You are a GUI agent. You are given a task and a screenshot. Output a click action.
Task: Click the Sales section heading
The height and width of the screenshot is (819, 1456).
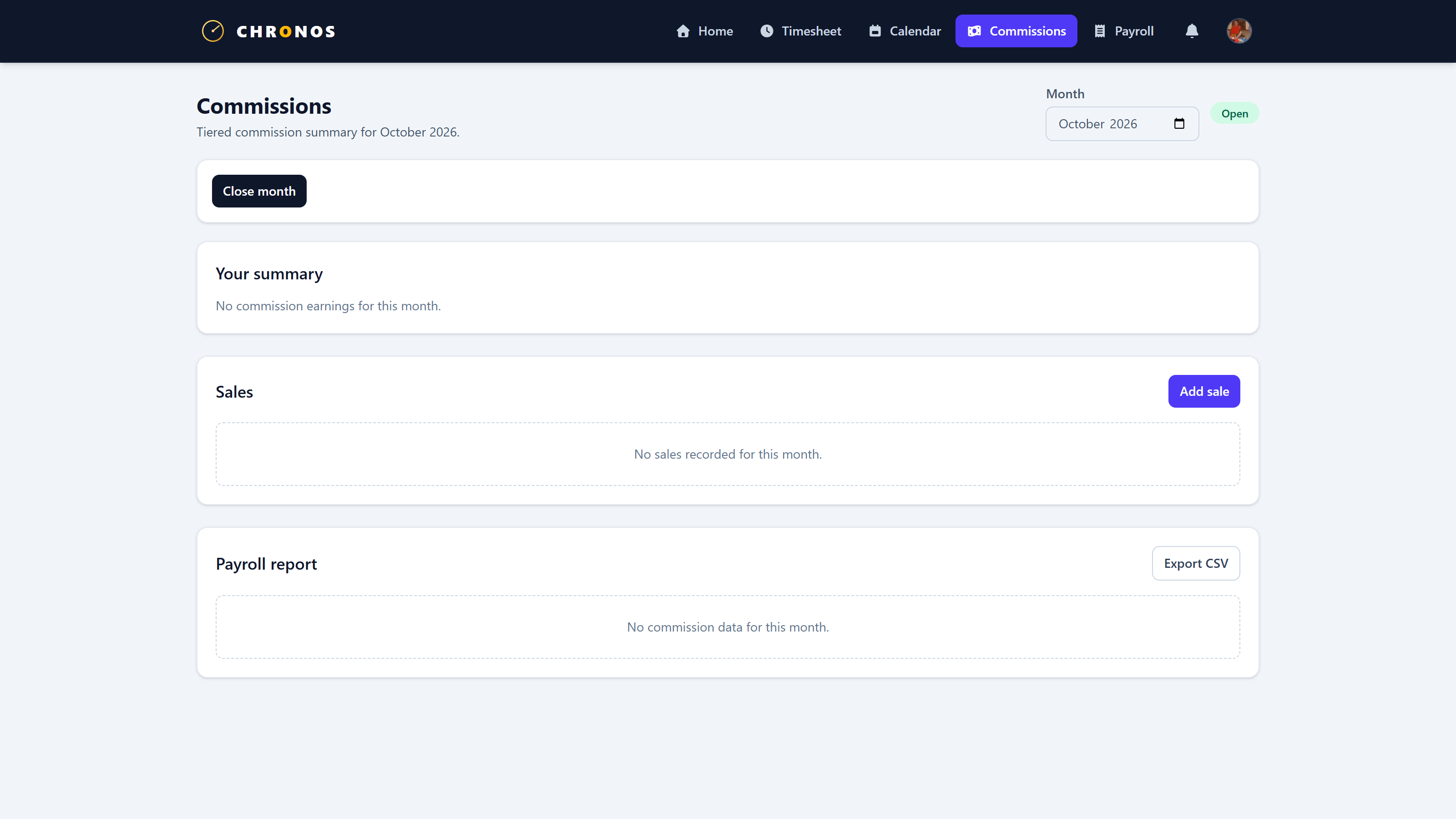(234, 392)
